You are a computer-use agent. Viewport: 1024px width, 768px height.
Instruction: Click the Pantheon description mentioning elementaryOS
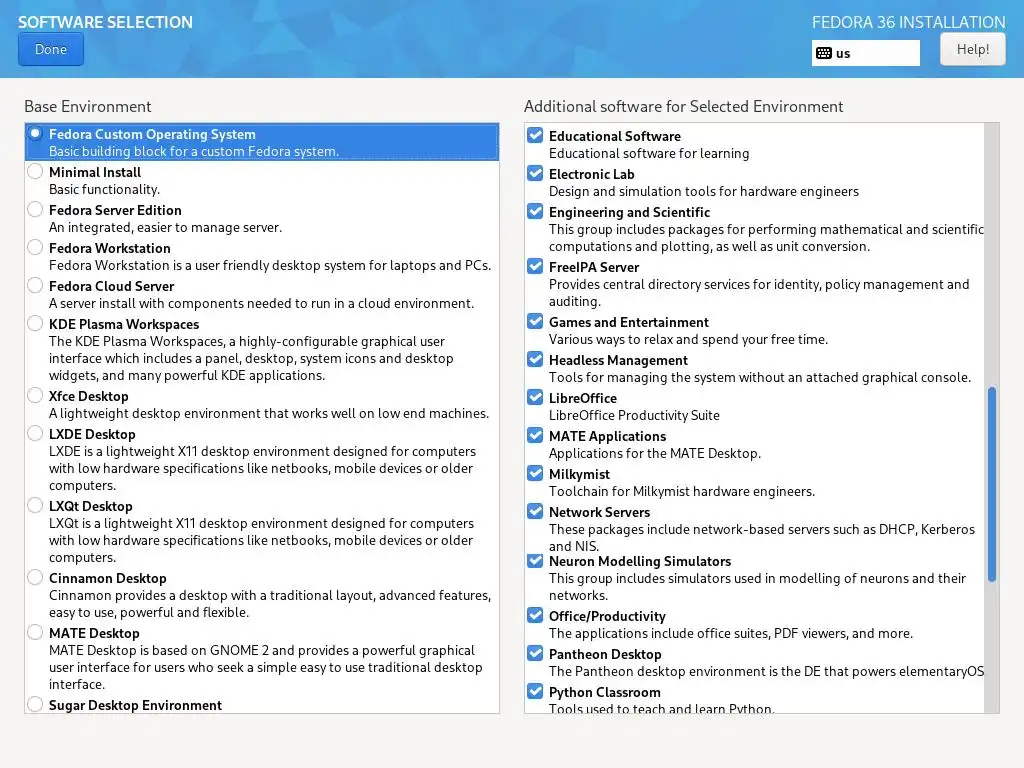pyautogui.click(x=766, y=671)
